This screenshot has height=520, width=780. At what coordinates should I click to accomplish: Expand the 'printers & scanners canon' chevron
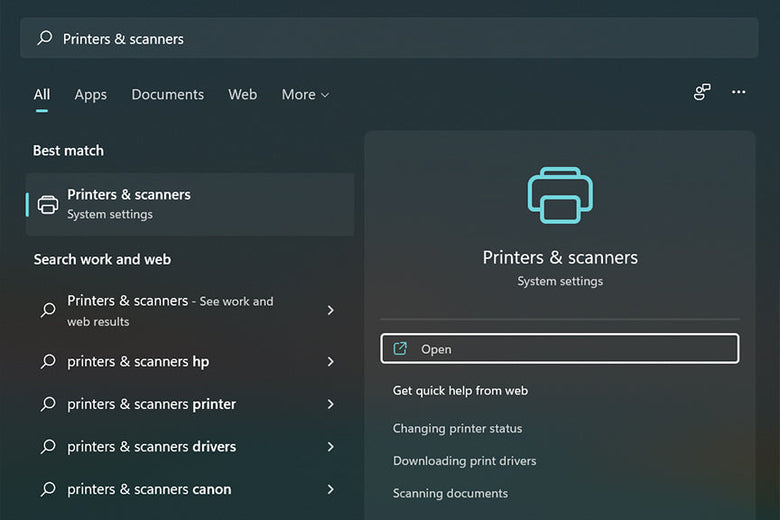pyautogui.click(x=331, y=489)
